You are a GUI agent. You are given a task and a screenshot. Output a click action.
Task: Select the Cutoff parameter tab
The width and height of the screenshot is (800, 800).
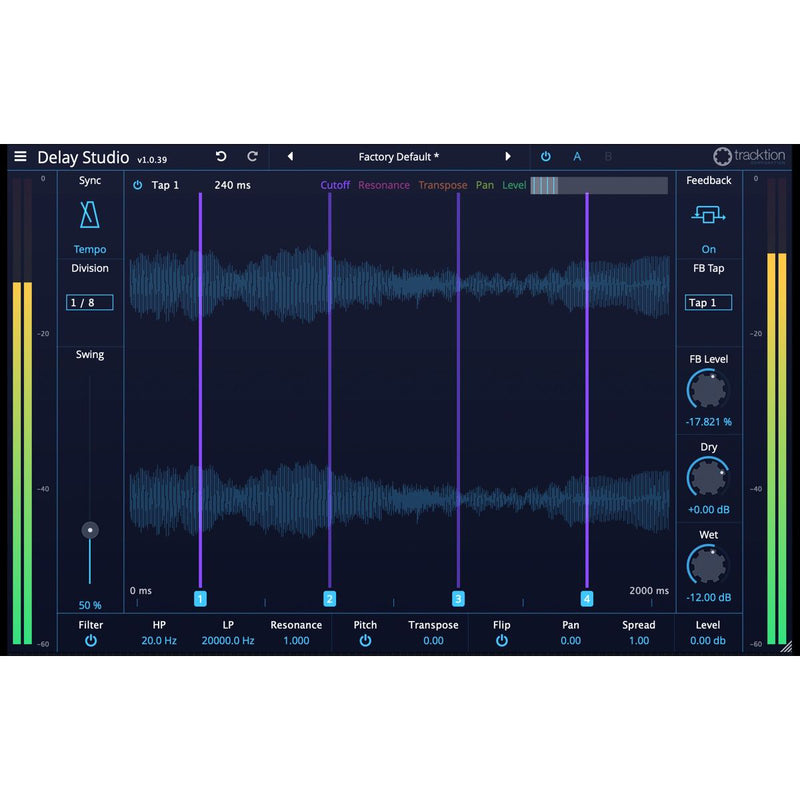point(335,185)
